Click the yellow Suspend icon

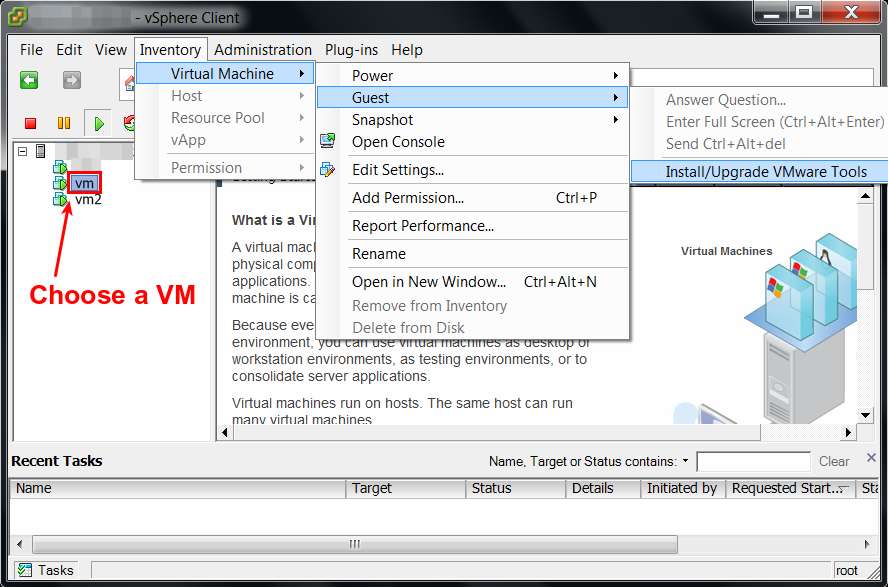64,123
